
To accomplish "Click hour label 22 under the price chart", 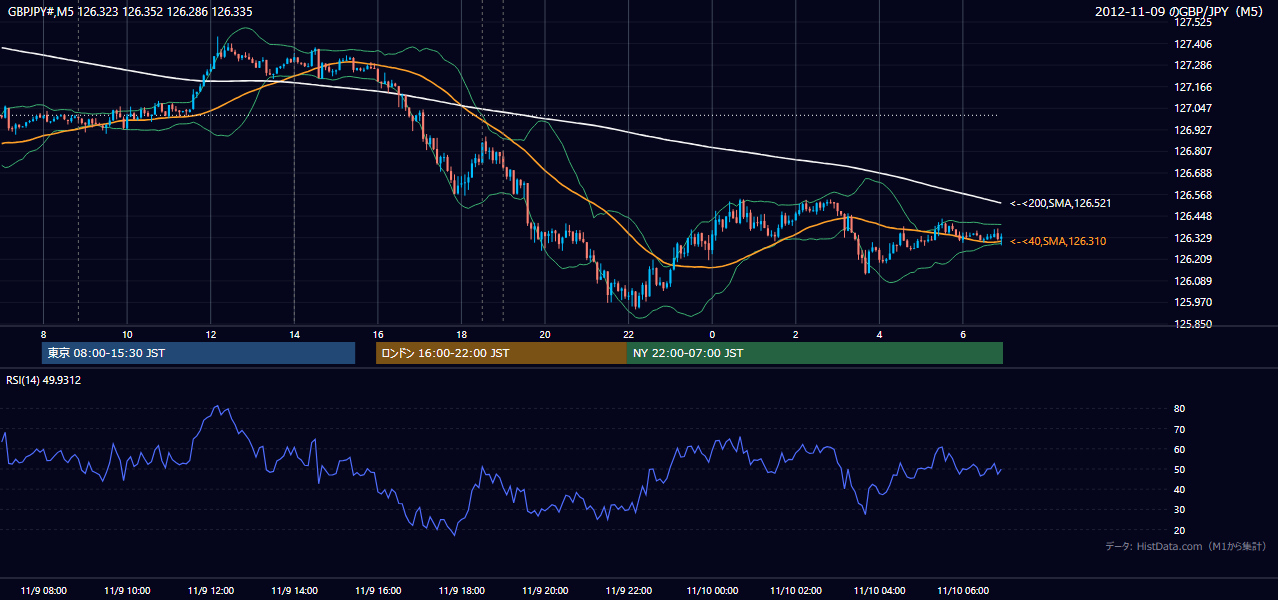I will point(628,333).
